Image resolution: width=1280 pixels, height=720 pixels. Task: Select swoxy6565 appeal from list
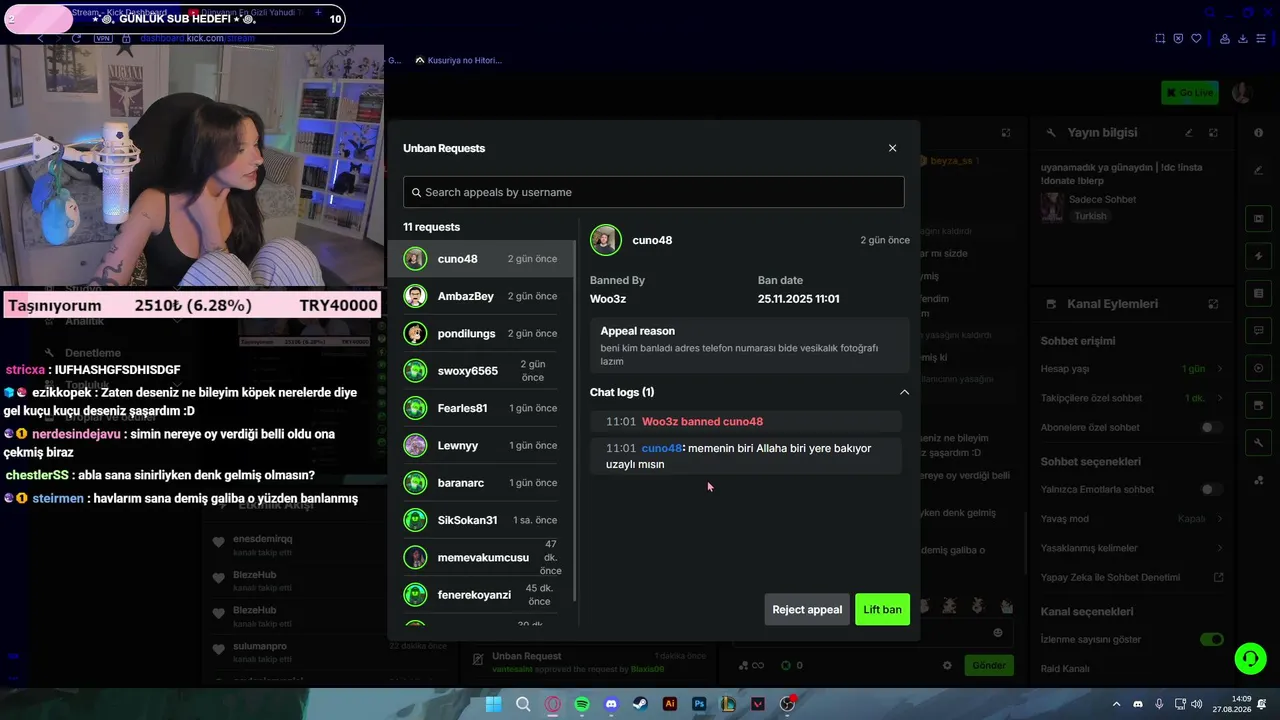pos(481,371)
